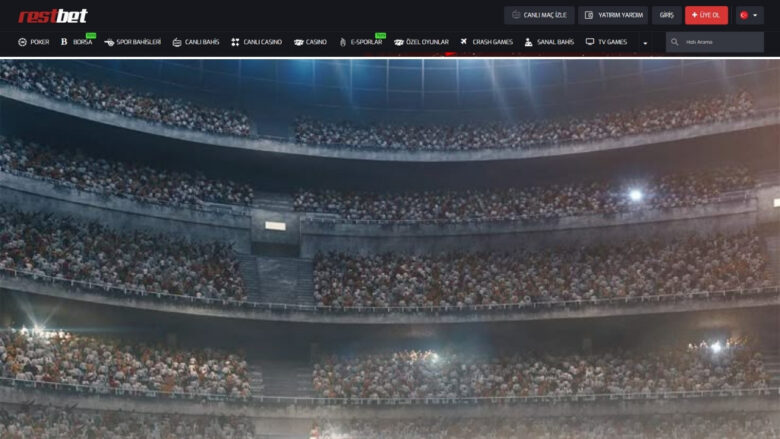Click the Canlı Maç İzle button
Screen dimensions: 780x439
(x=539, y=15)
